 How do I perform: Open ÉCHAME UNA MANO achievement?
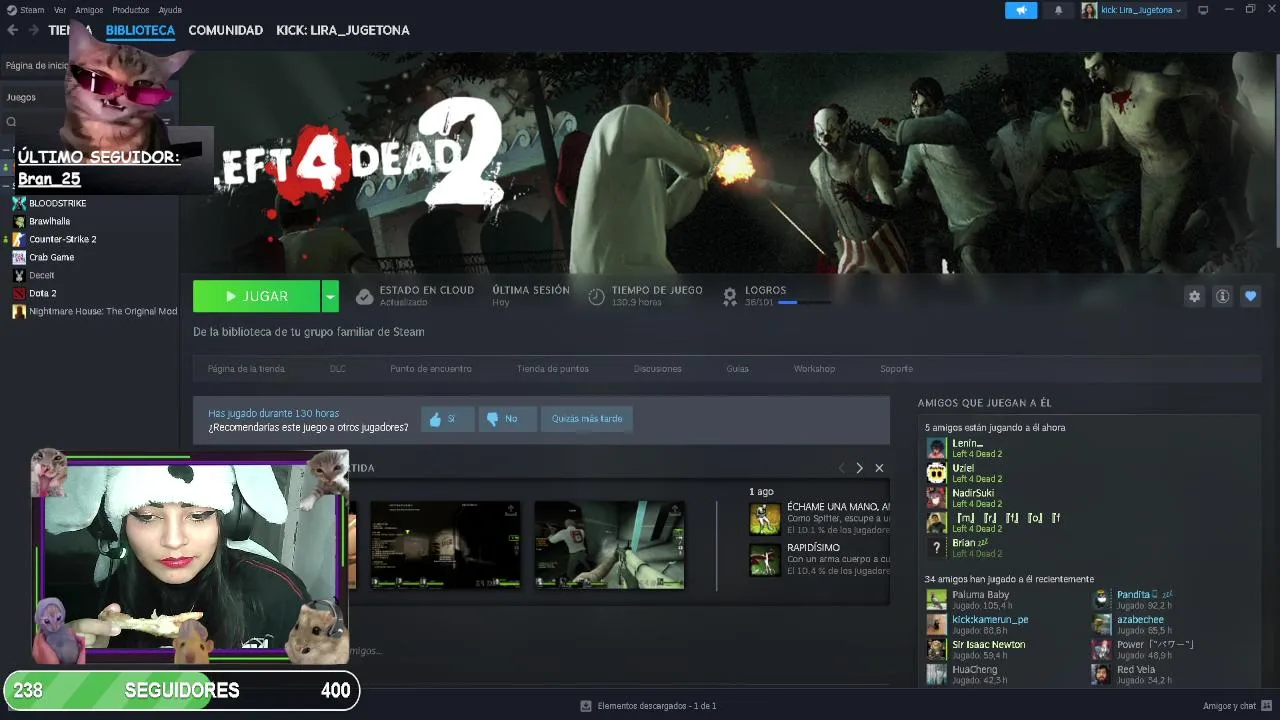819,518
